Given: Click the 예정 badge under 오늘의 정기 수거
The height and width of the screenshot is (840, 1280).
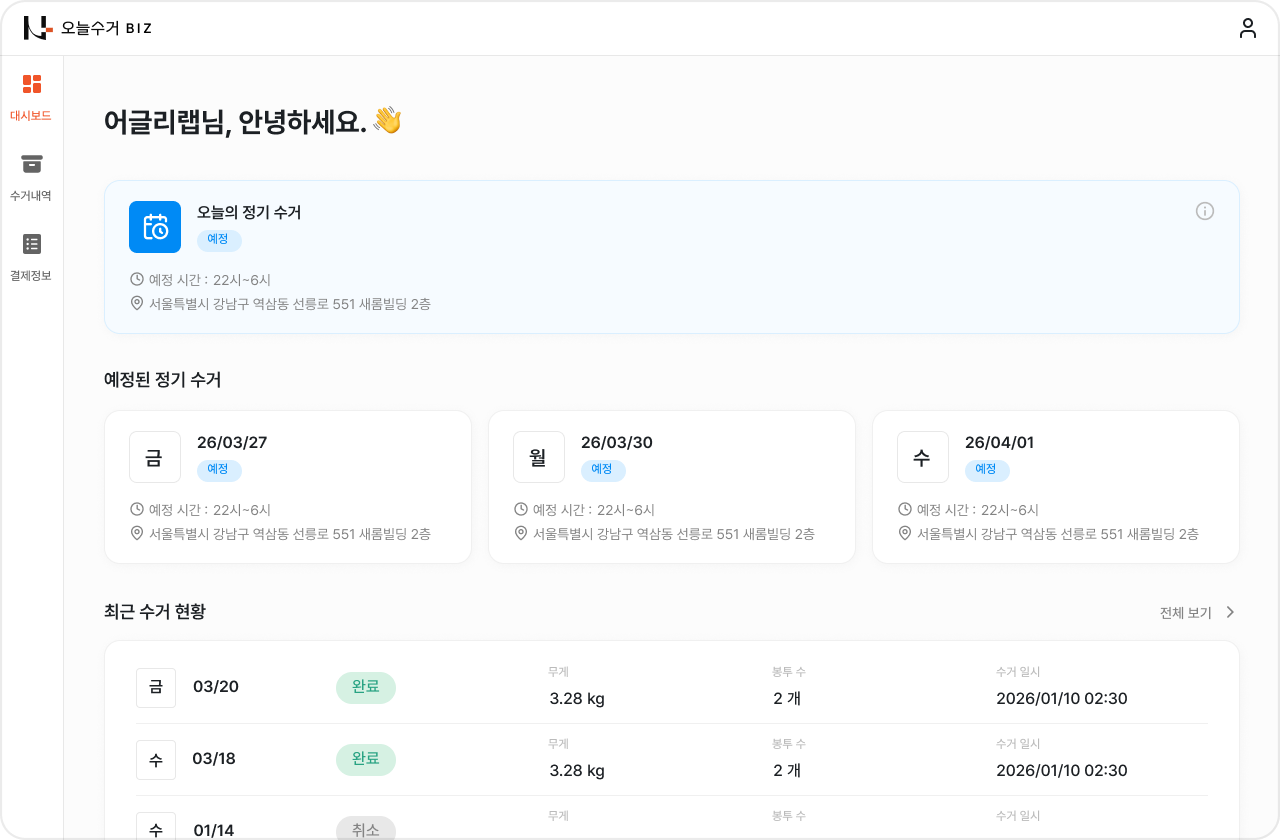Looking at the screenshot, I should [x=219, y=240].
